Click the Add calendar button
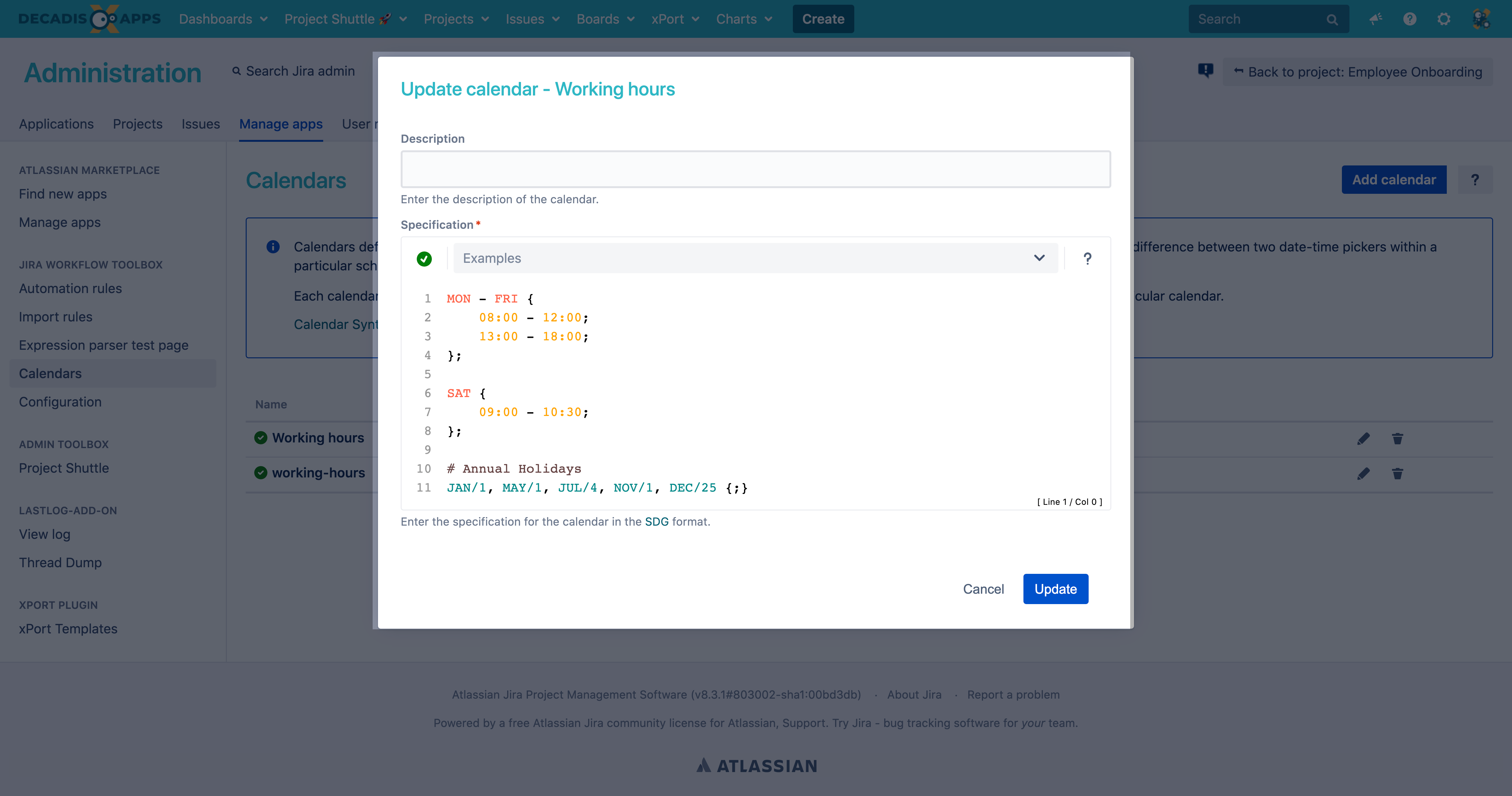 [x=1394, y=180]
